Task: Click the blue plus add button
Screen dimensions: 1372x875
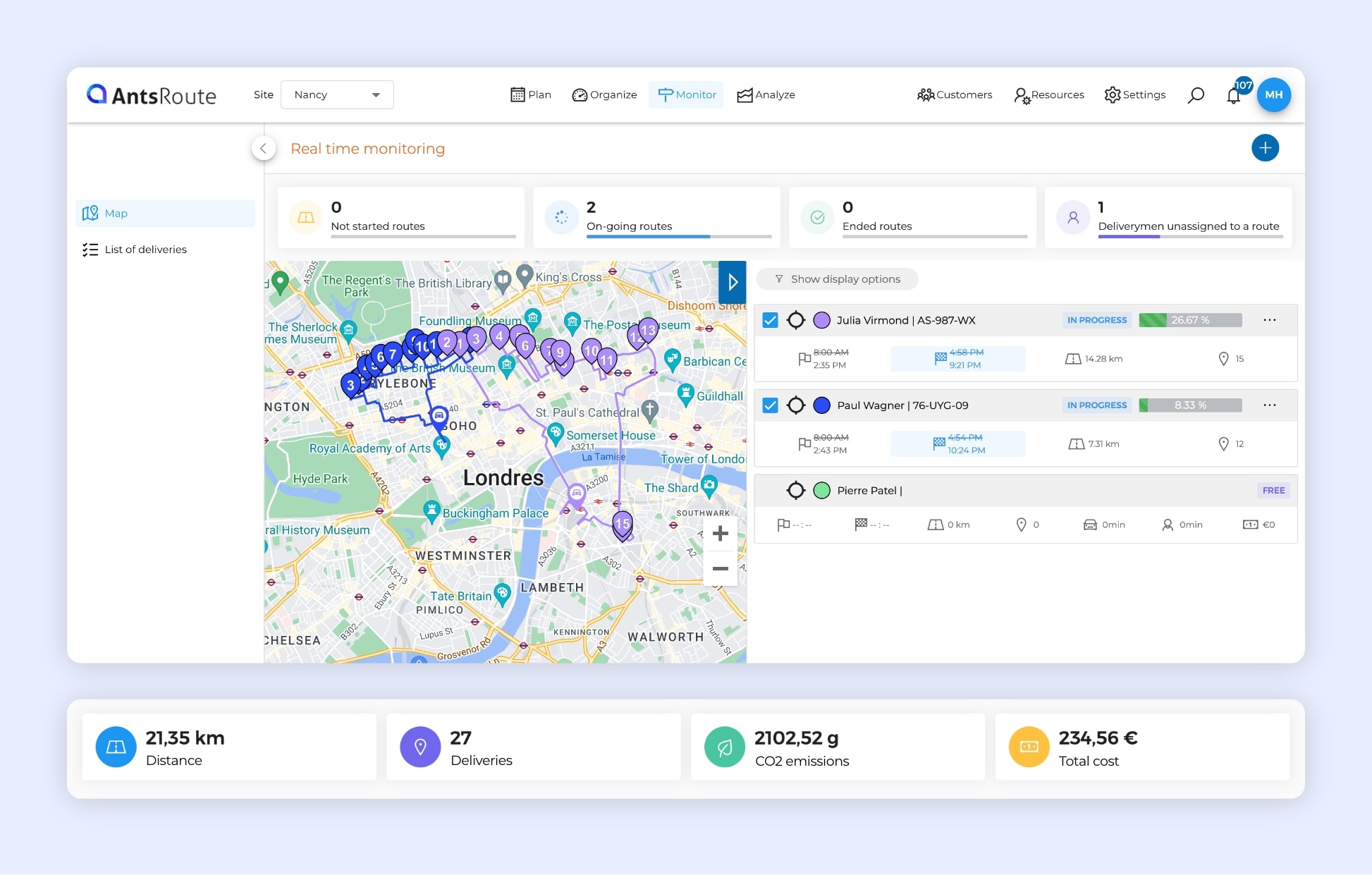Action: pos(1265,148)
